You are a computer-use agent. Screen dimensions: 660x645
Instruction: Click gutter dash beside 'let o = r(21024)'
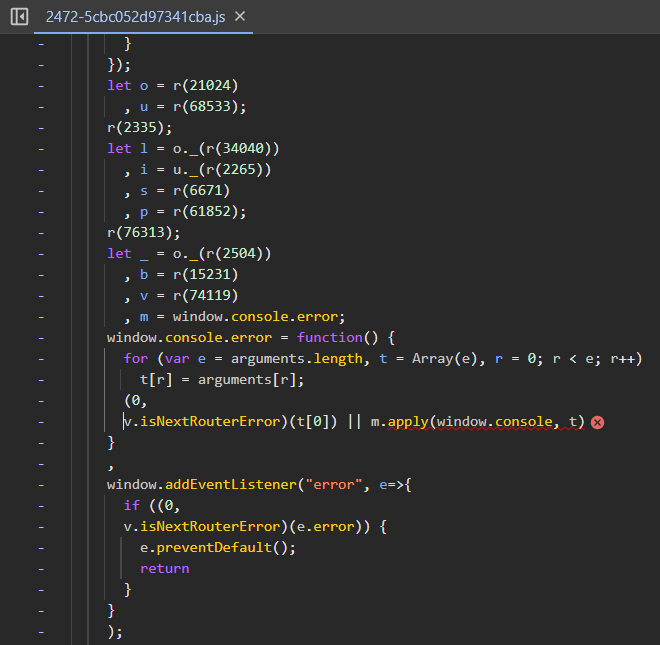(41, 86)
